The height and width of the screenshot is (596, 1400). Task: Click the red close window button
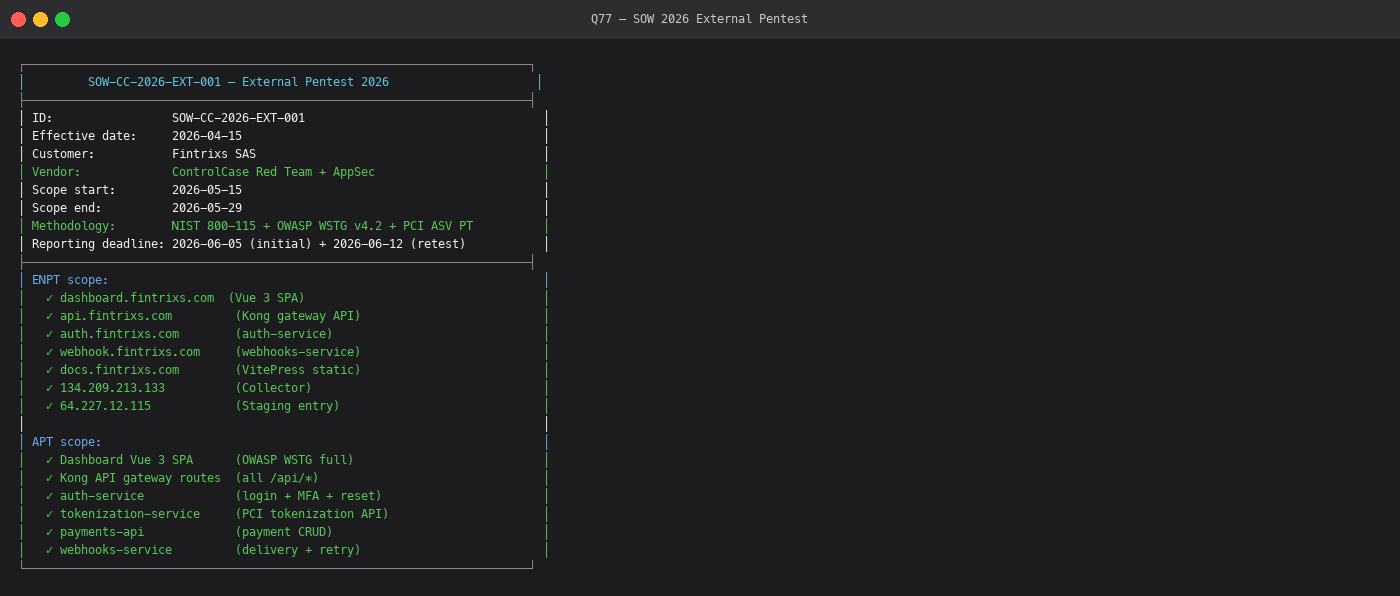(x=19, y=19)
